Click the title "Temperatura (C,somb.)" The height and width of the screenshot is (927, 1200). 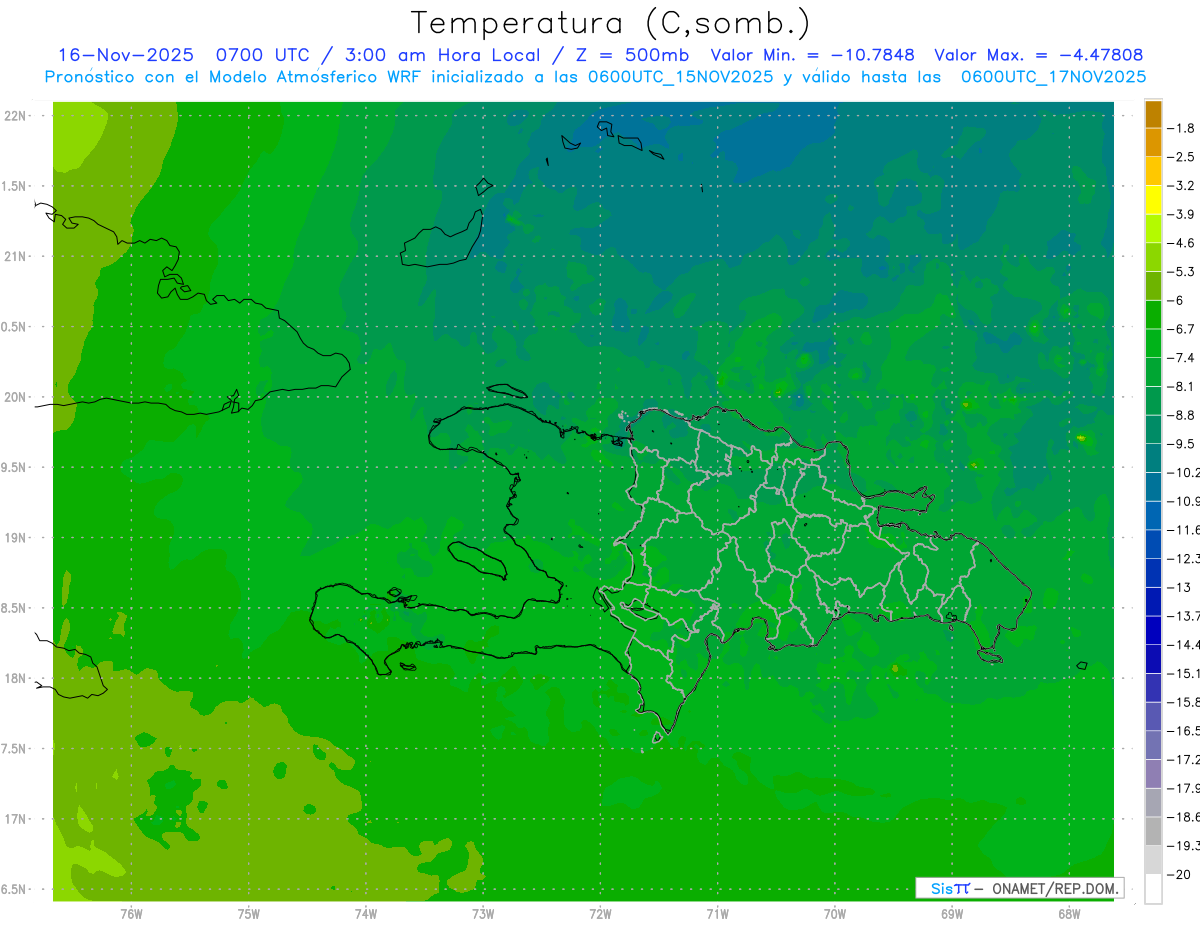[610, 23]
